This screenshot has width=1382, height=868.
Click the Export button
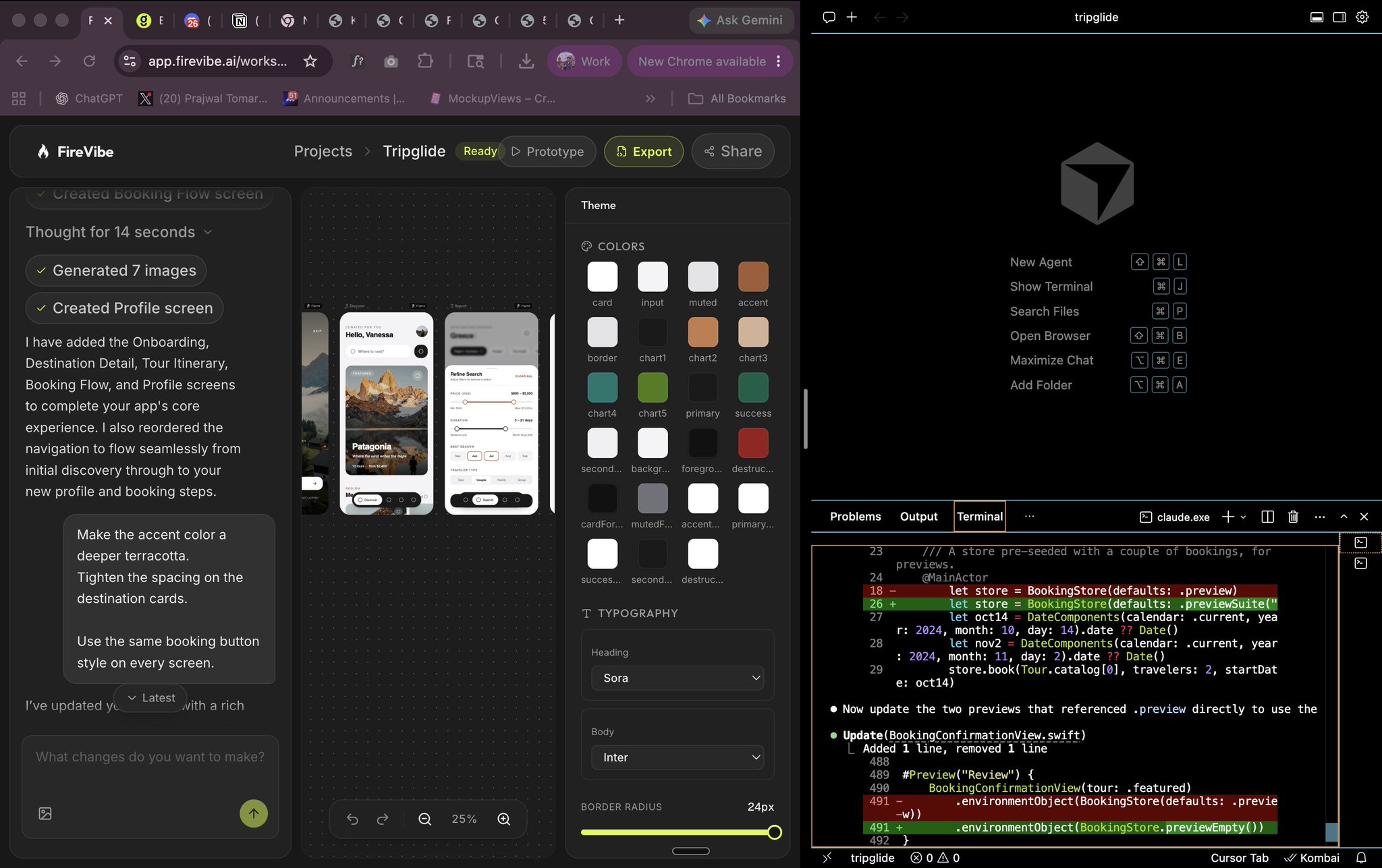click(x=644, y=152)
